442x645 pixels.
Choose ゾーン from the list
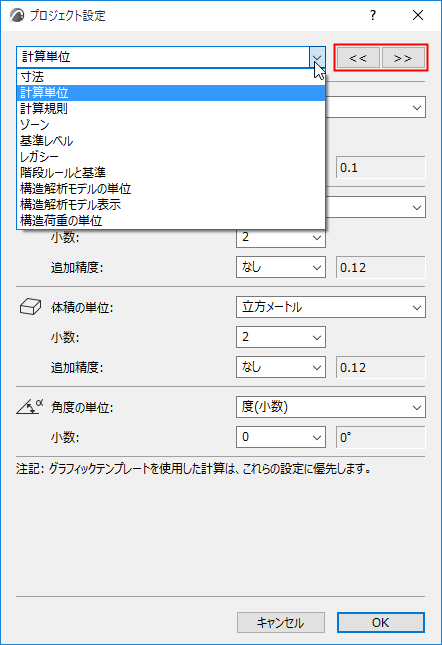[x=171, y=125]
